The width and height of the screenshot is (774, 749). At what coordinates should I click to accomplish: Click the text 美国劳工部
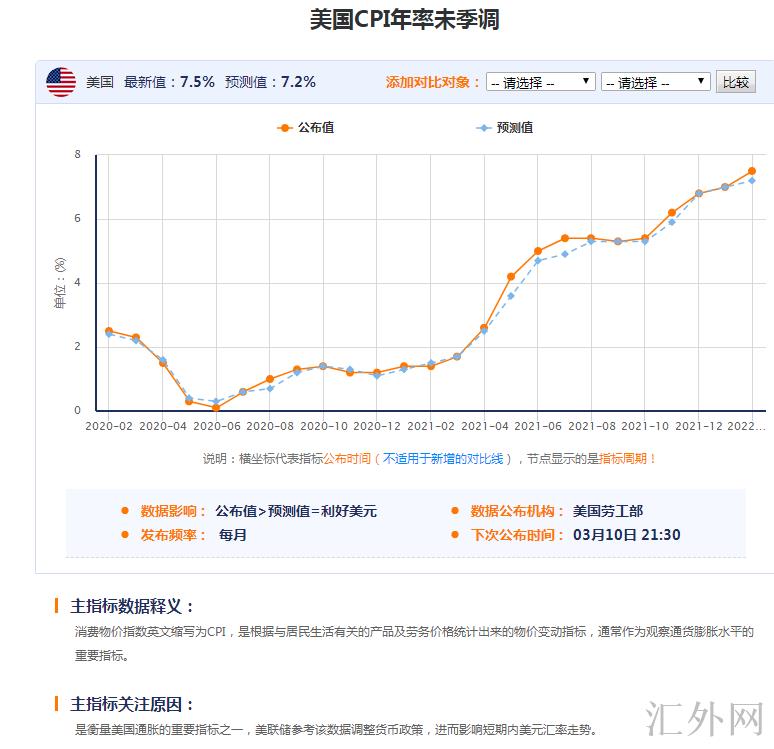608,511
